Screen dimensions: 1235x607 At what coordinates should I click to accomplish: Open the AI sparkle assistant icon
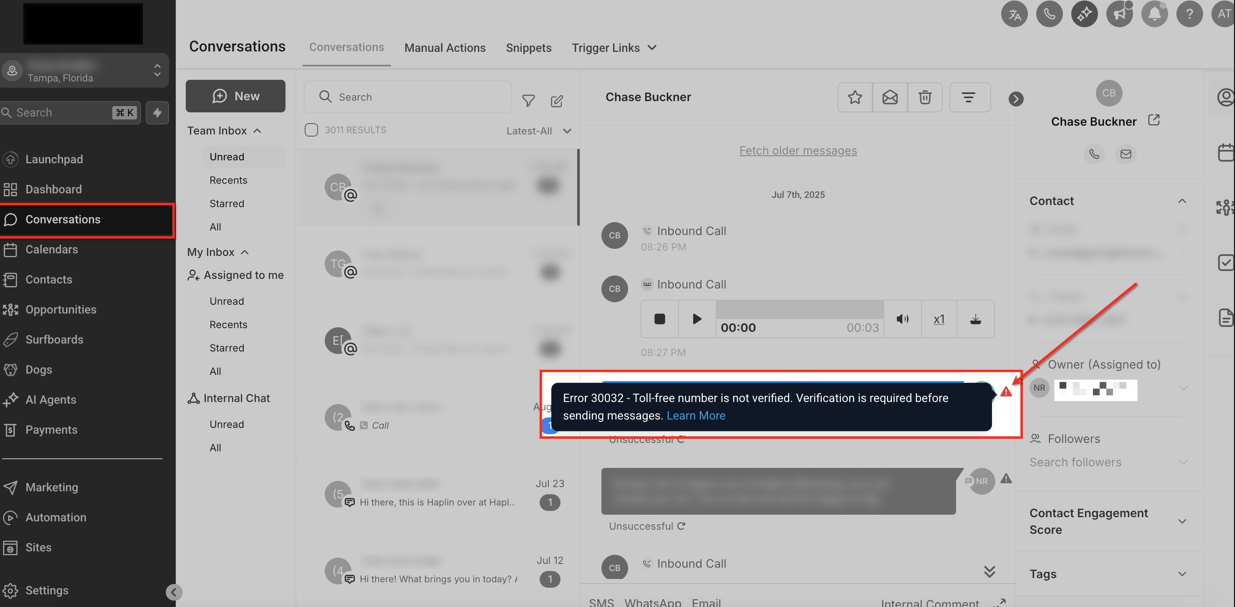click(1084, 14)
